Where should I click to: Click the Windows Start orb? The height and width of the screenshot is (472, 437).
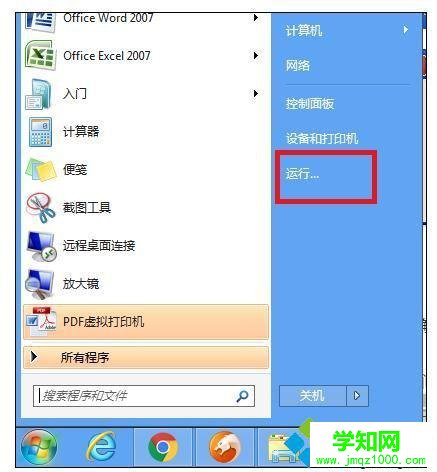(x=39, y=447)
